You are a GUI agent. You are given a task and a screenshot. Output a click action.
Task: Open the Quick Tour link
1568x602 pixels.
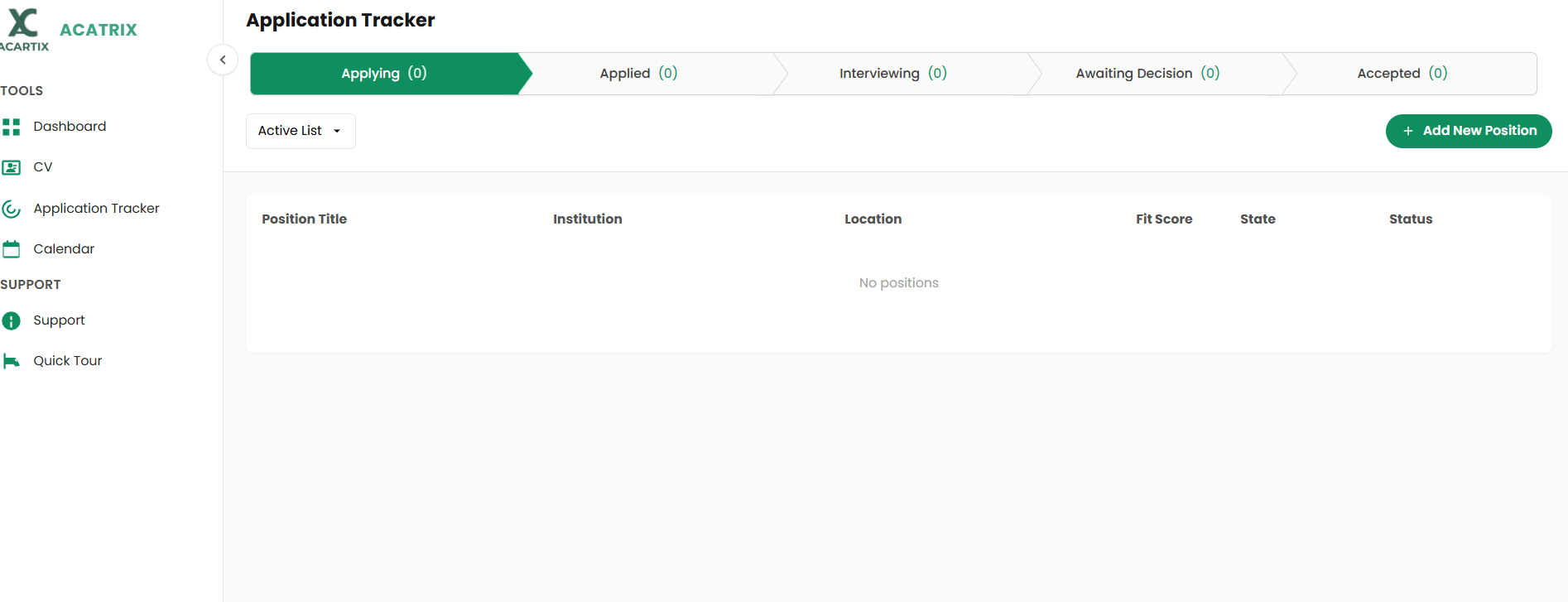tap(68, 361)
